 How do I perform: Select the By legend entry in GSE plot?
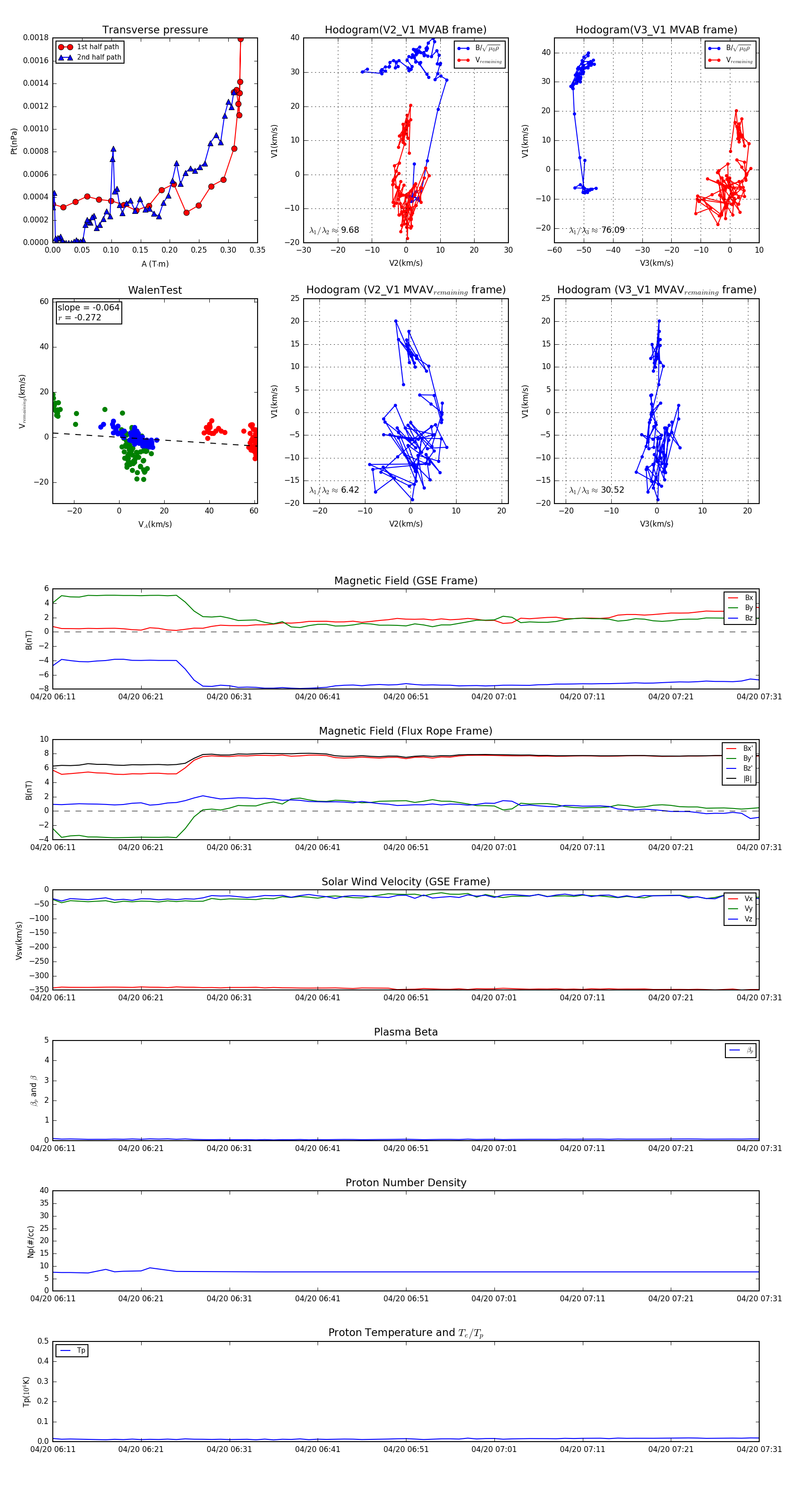pyautogui.click(x=740, y=607)
